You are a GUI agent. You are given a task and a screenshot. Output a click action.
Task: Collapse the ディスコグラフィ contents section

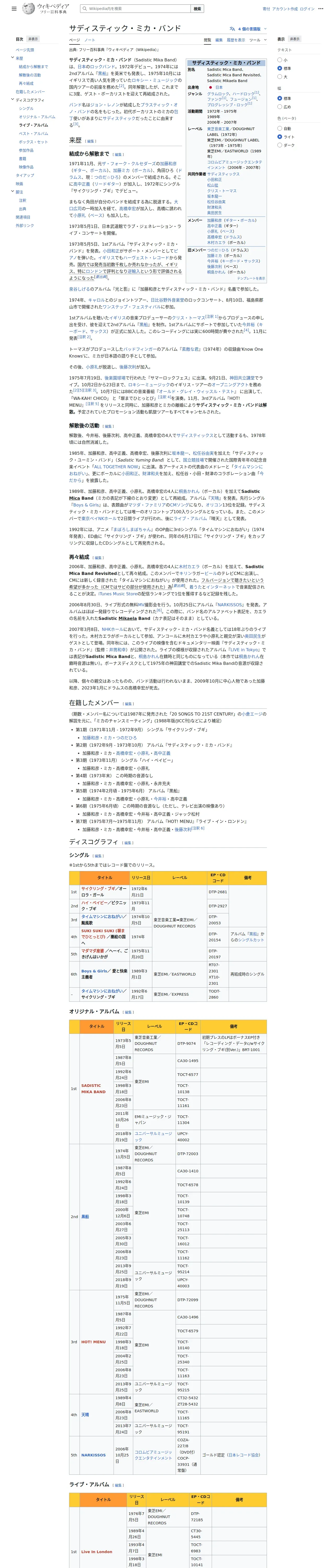click(x=12, y=100)
